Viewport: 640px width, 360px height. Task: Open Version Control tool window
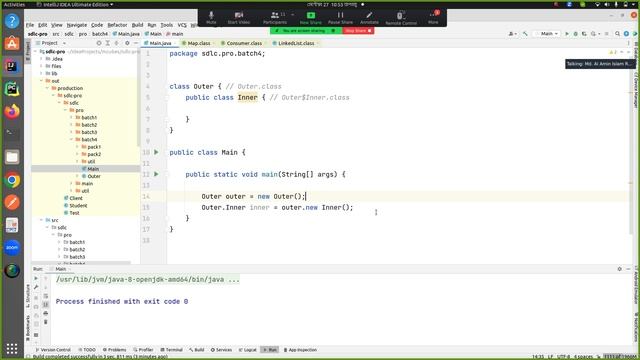[53, 350]
